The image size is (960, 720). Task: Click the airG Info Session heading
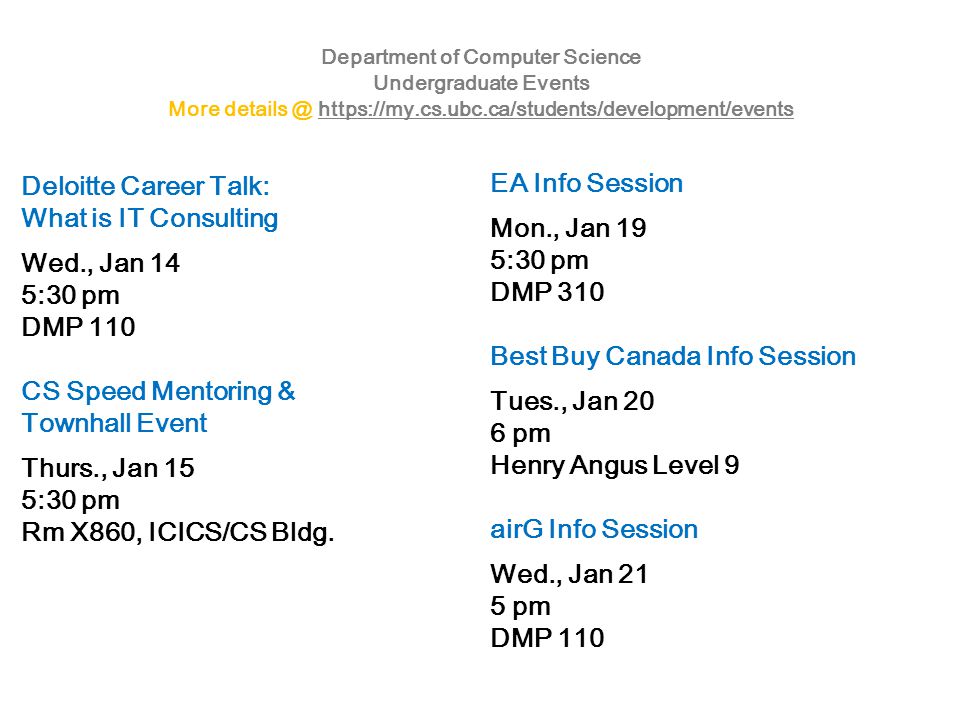point(594,529)
